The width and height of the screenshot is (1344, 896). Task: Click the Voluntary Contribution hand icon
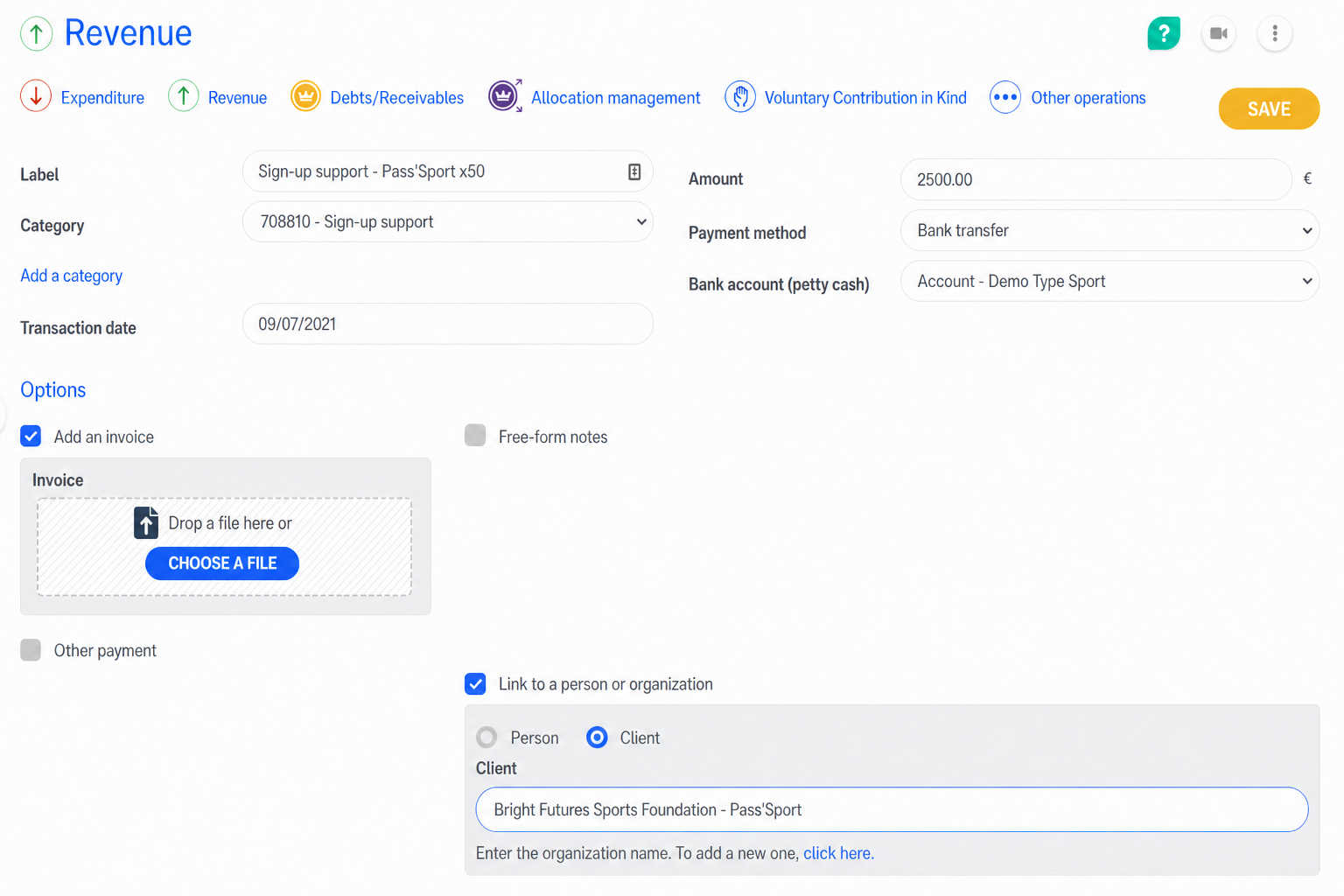coord(740,96)
